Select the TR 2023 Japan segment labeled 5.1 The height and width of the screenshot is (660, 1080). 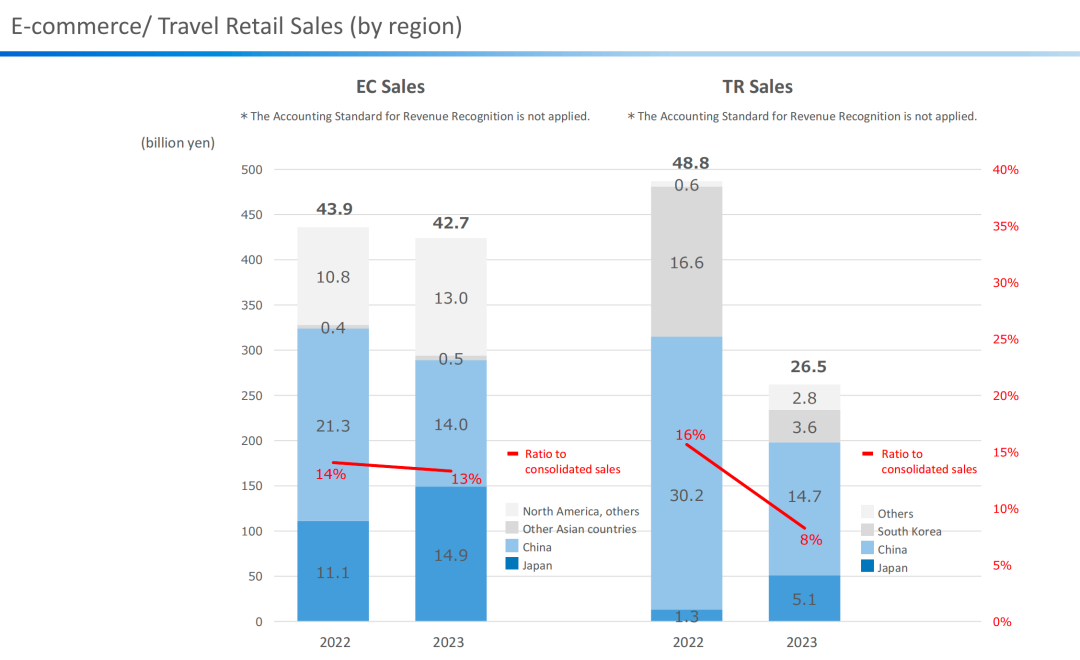(x=805, y=600)
